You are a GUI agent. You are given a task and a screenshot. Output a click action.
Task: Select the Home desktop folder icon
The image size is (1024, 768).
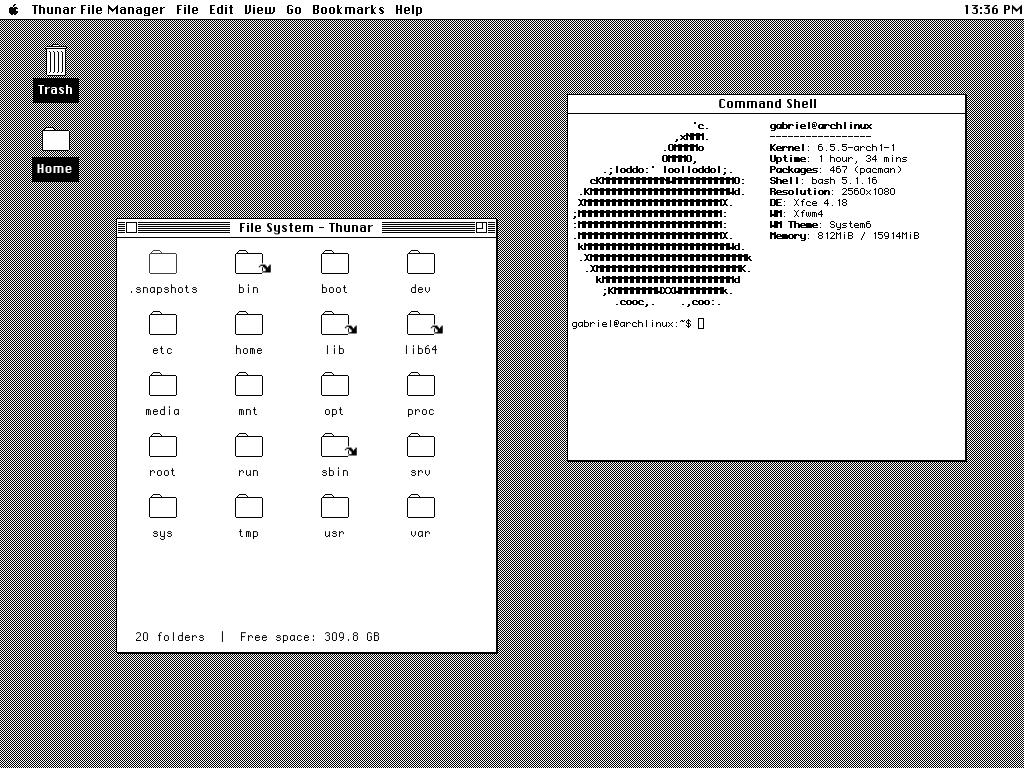pyautogui.click(x=56, y=138)
